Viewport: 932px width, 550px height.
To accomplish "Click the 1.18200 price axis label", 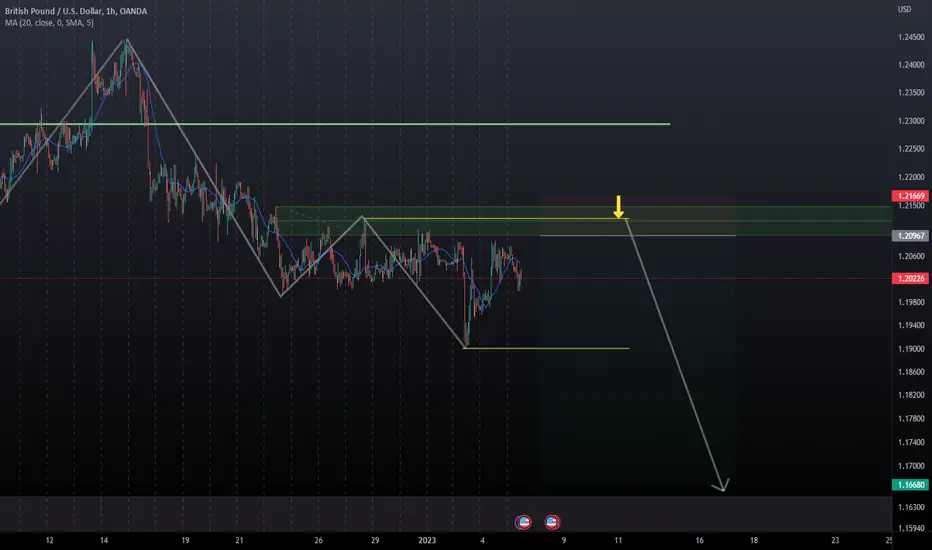I will click(911, 395).
